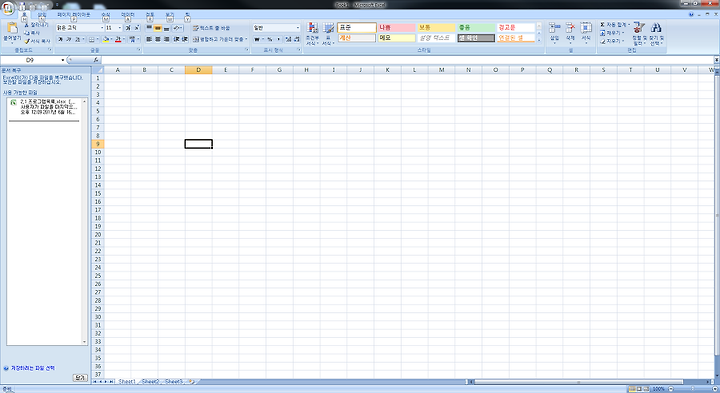Open Sort and Filter menu
The width and height of the screenshot is (720, 393).
click(639, 34)
